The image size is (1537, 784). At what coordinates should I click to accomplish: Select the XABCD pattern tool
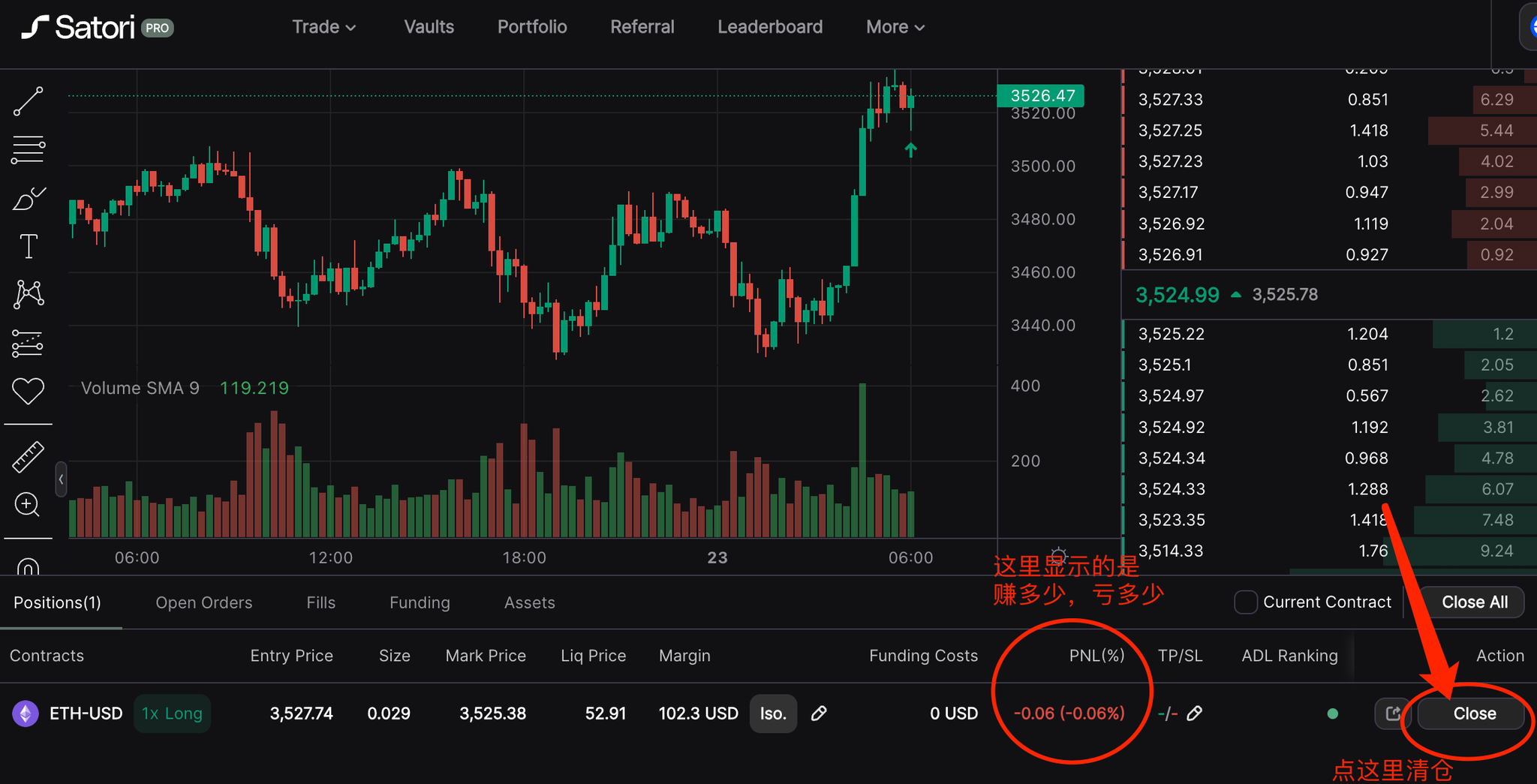[x=29, y=294]
